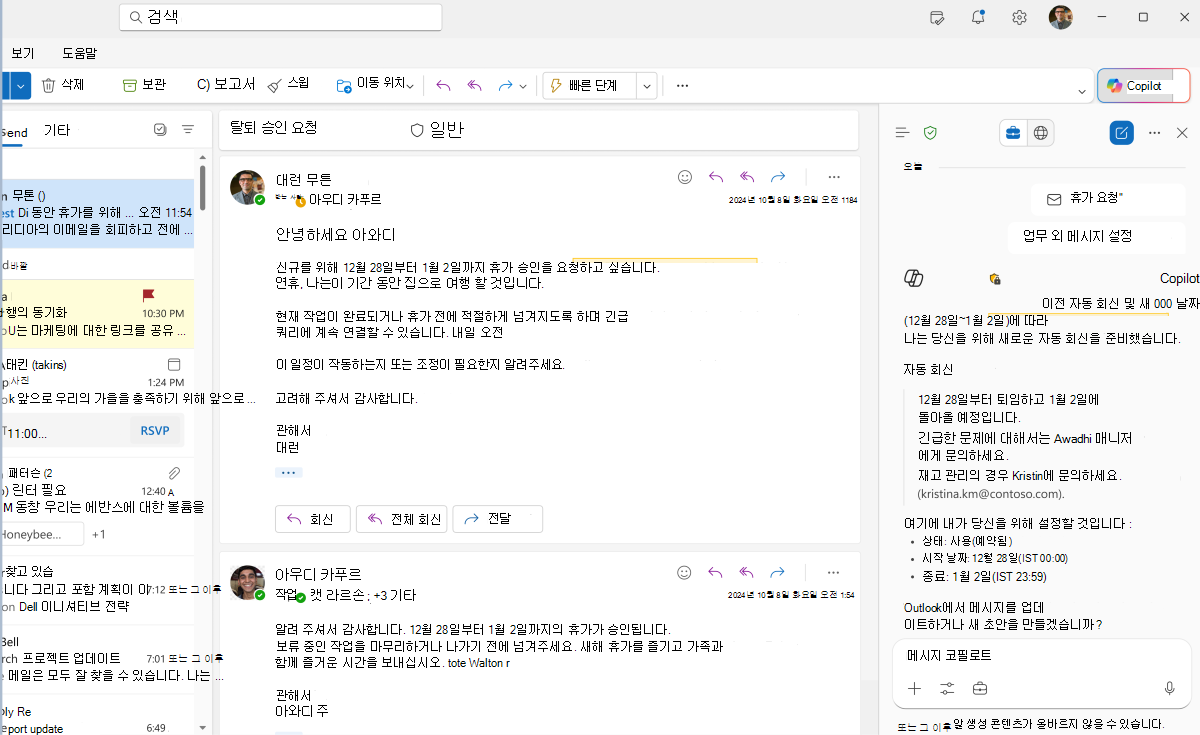Click the RSVP button in message list

(x=154, y=431)
